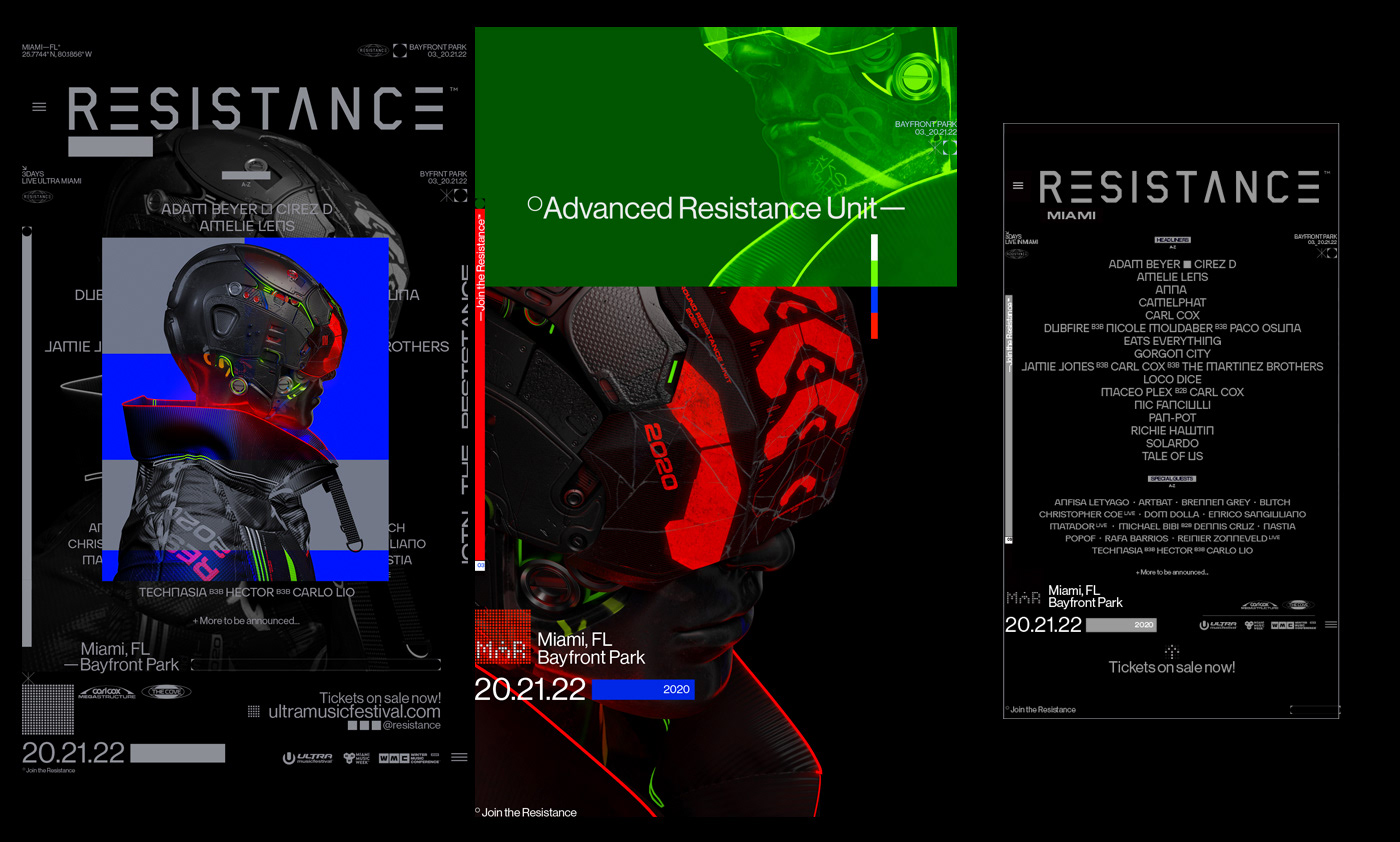
Task: Click the blue 2020 bar on center poster
Action: pos(643,690)
